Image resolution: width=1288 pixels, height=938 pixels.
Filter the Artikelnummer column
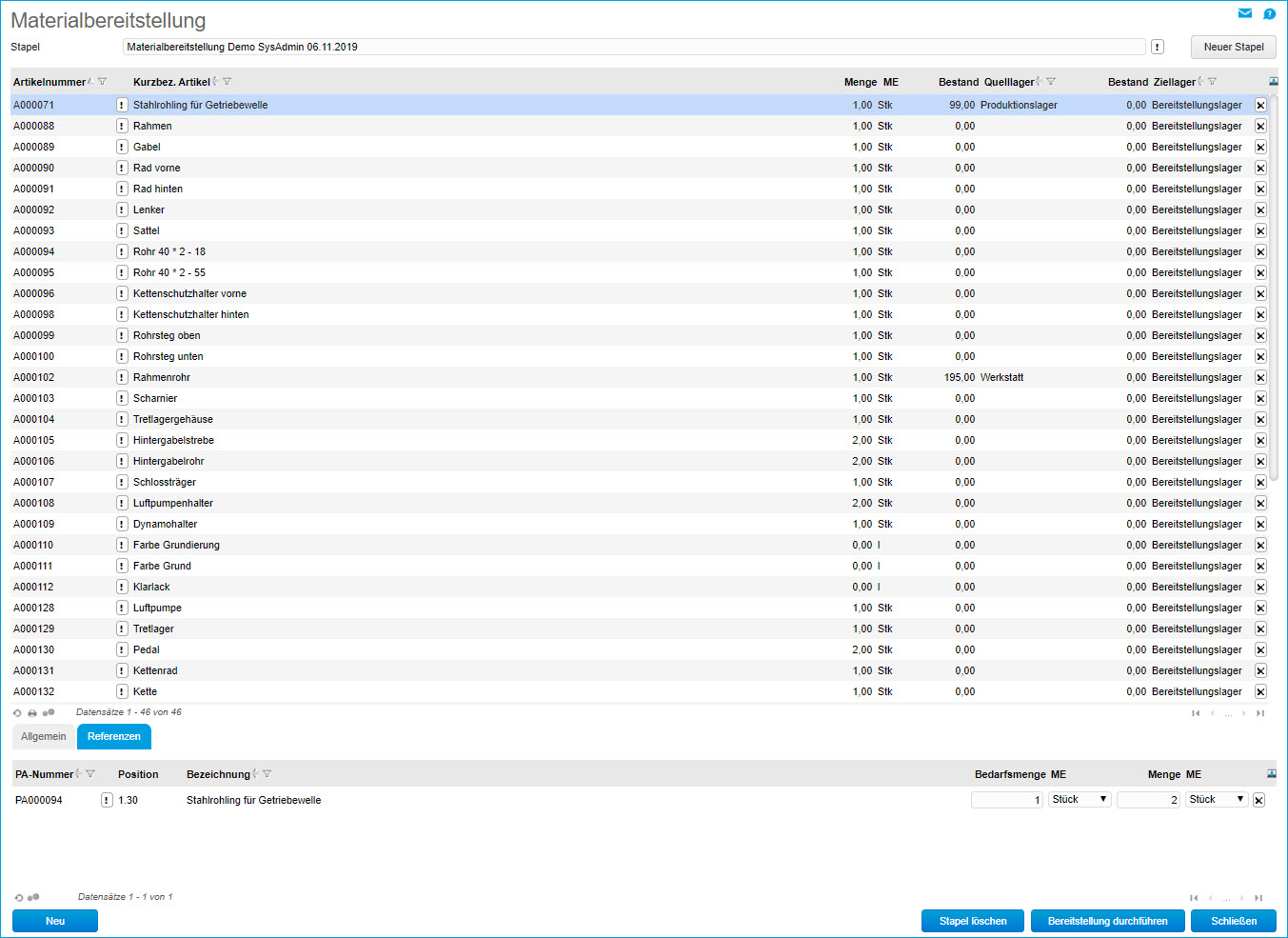[103, 82]
